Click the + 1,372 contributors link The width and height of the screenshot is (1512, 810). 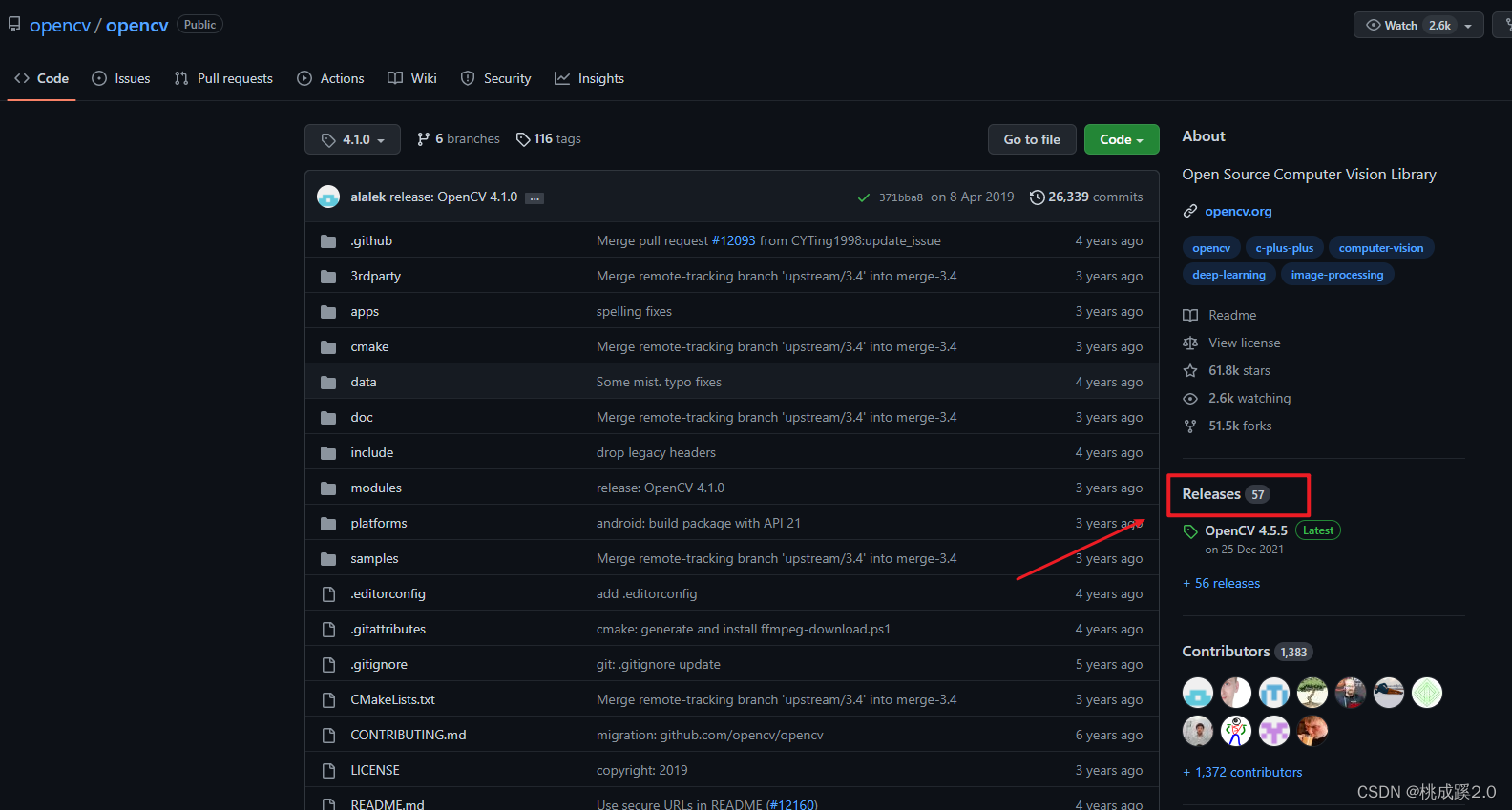(x=1242, y=772)
